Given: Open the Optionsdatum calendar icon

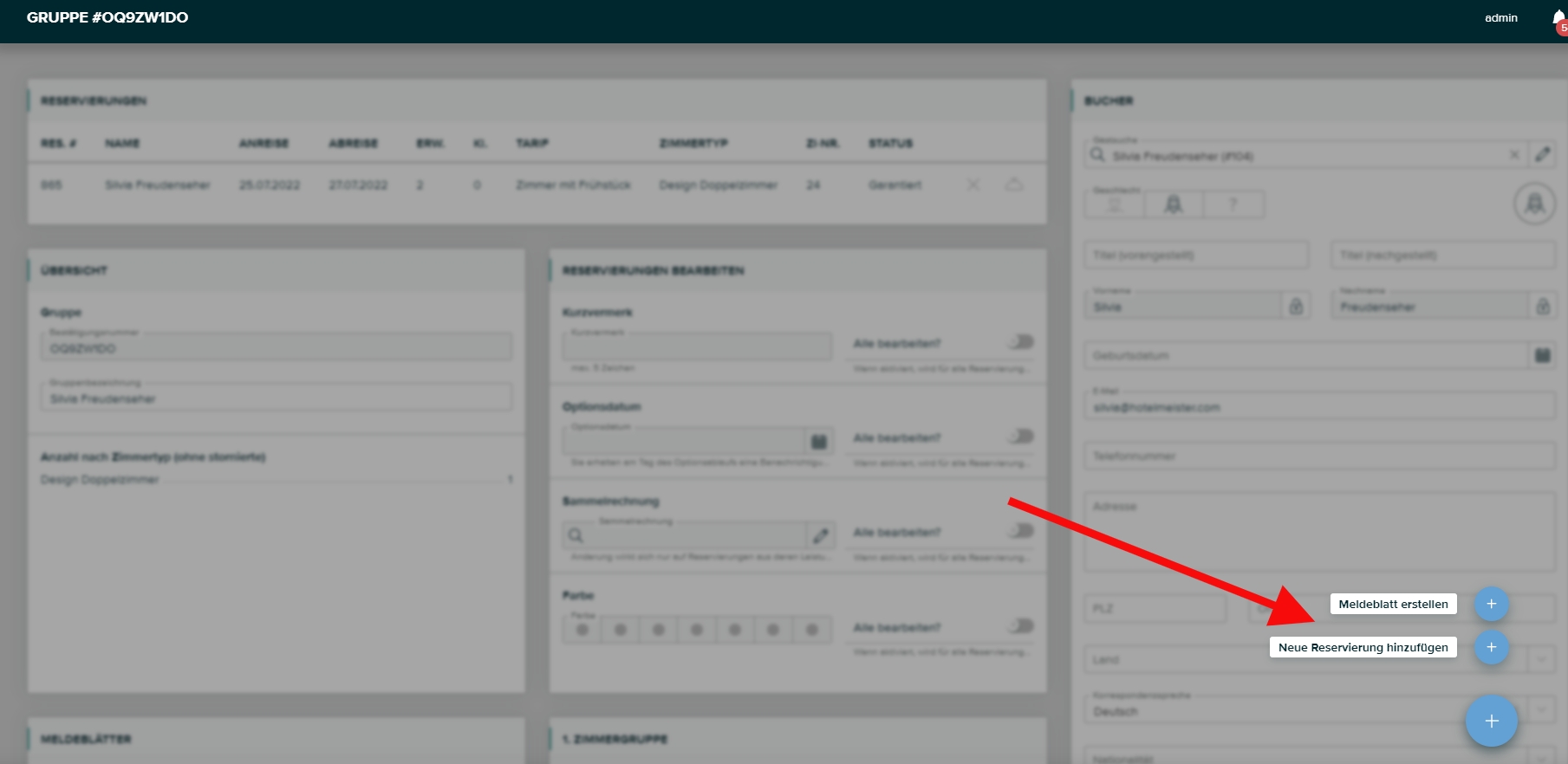Looking at the screenshot, I should (x=818, y=442).
